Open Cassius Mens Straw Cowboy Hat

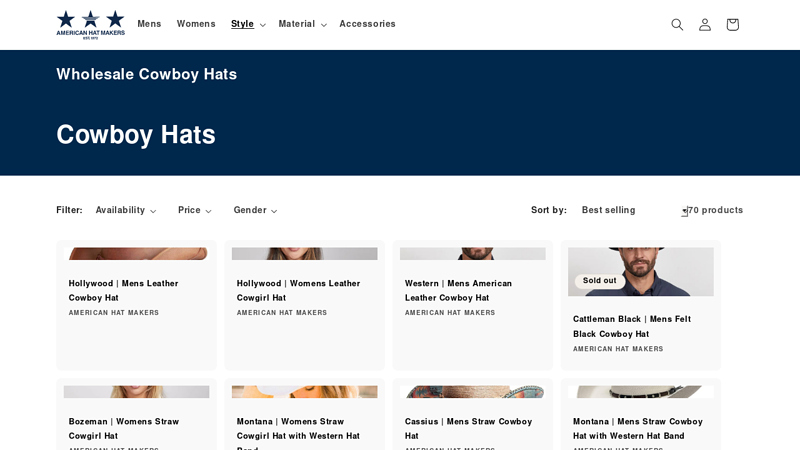click(468, 429)
